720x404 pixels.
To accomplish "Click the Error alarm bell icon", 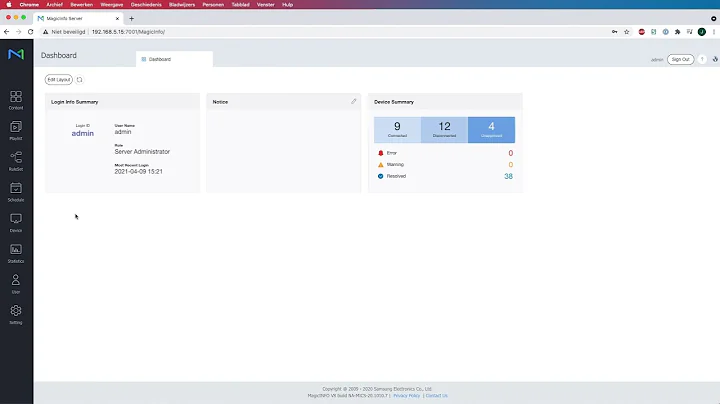I will pyautogui.click(x=380, y=153).
